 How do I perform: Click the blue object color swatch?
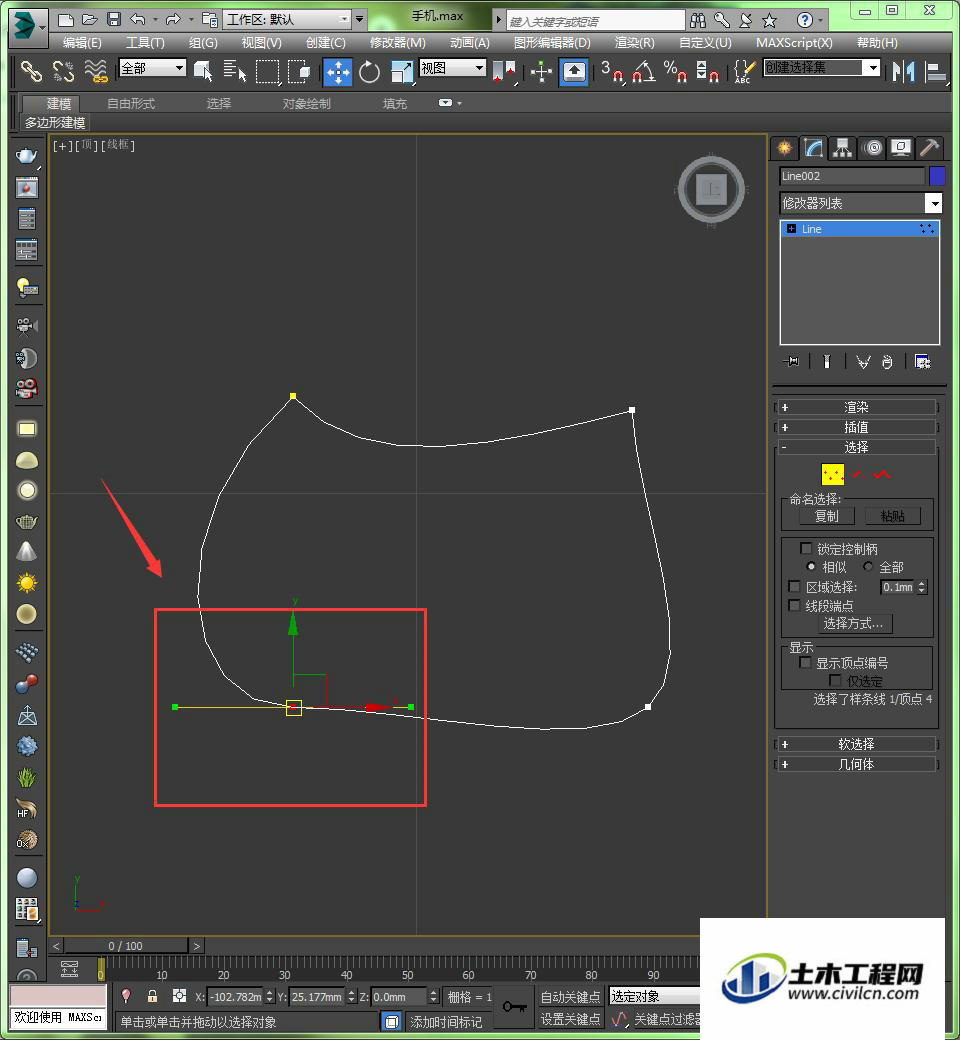tap(937, 176)
